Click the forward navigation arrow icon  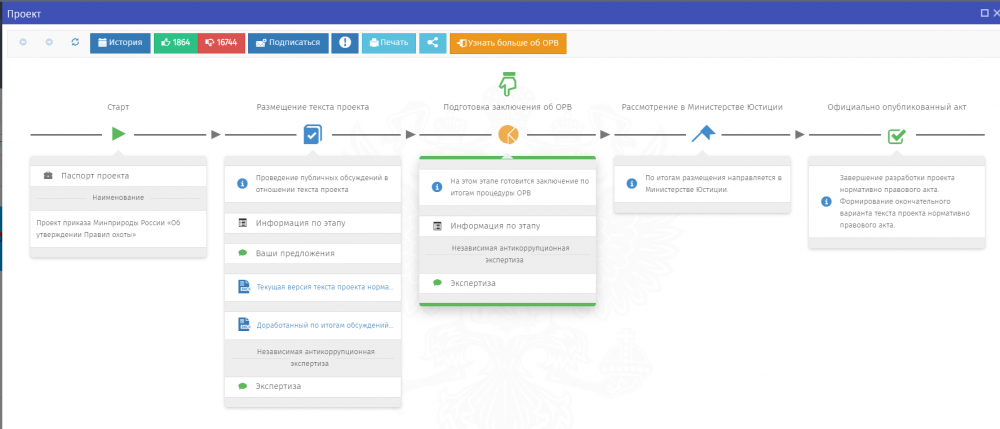point(49,43)
